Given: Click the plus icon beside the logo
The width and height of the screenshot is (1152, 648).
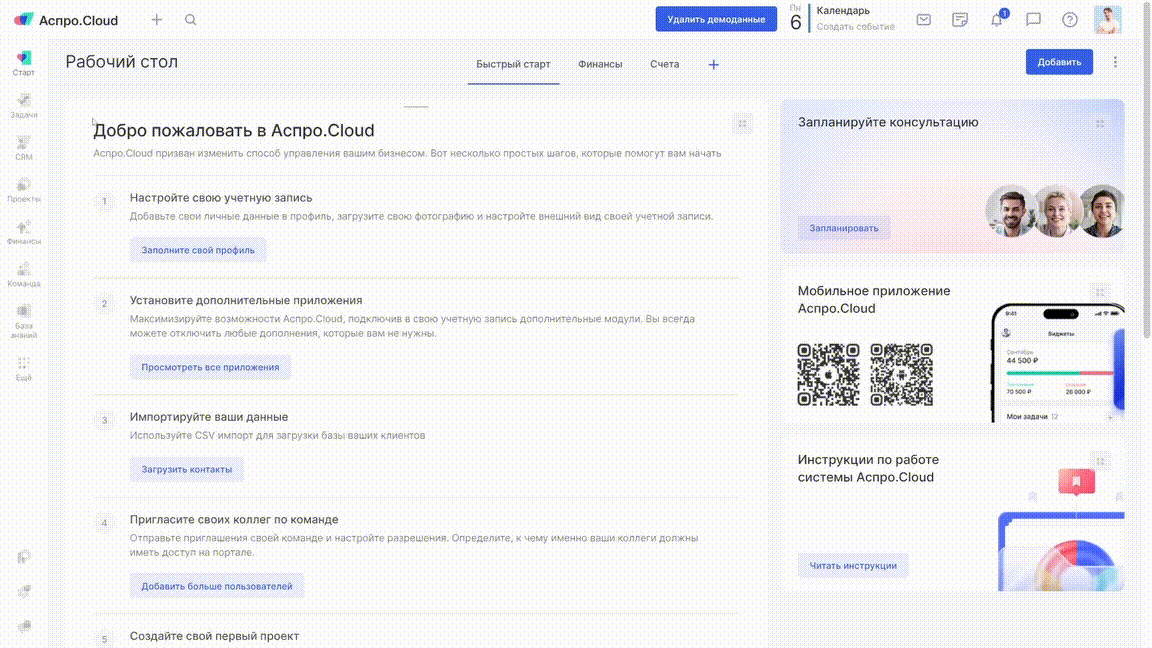Looking at the screenshot, I should 156,20.
